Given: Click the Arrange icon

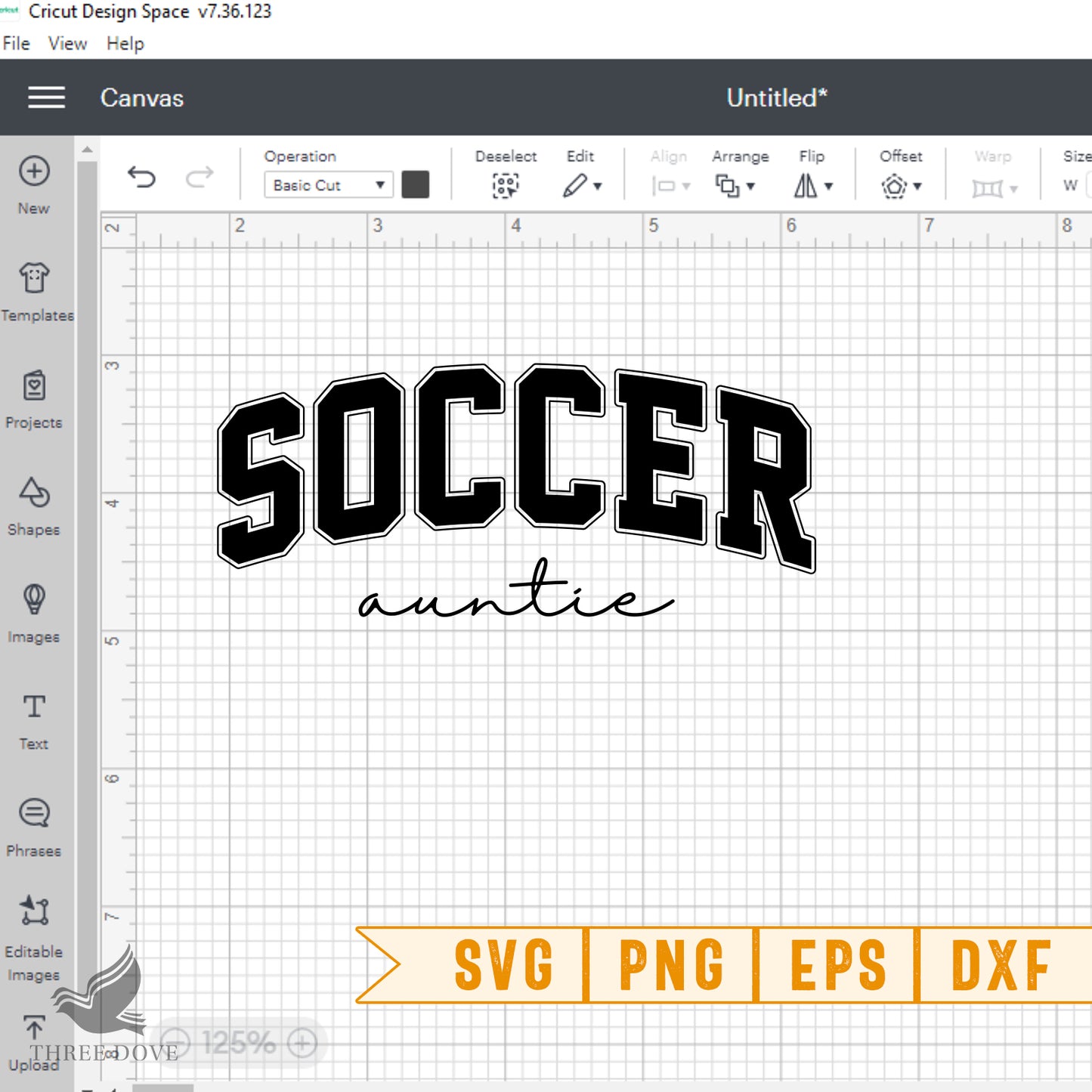Looking at the screenshot, I should point(728,186).
